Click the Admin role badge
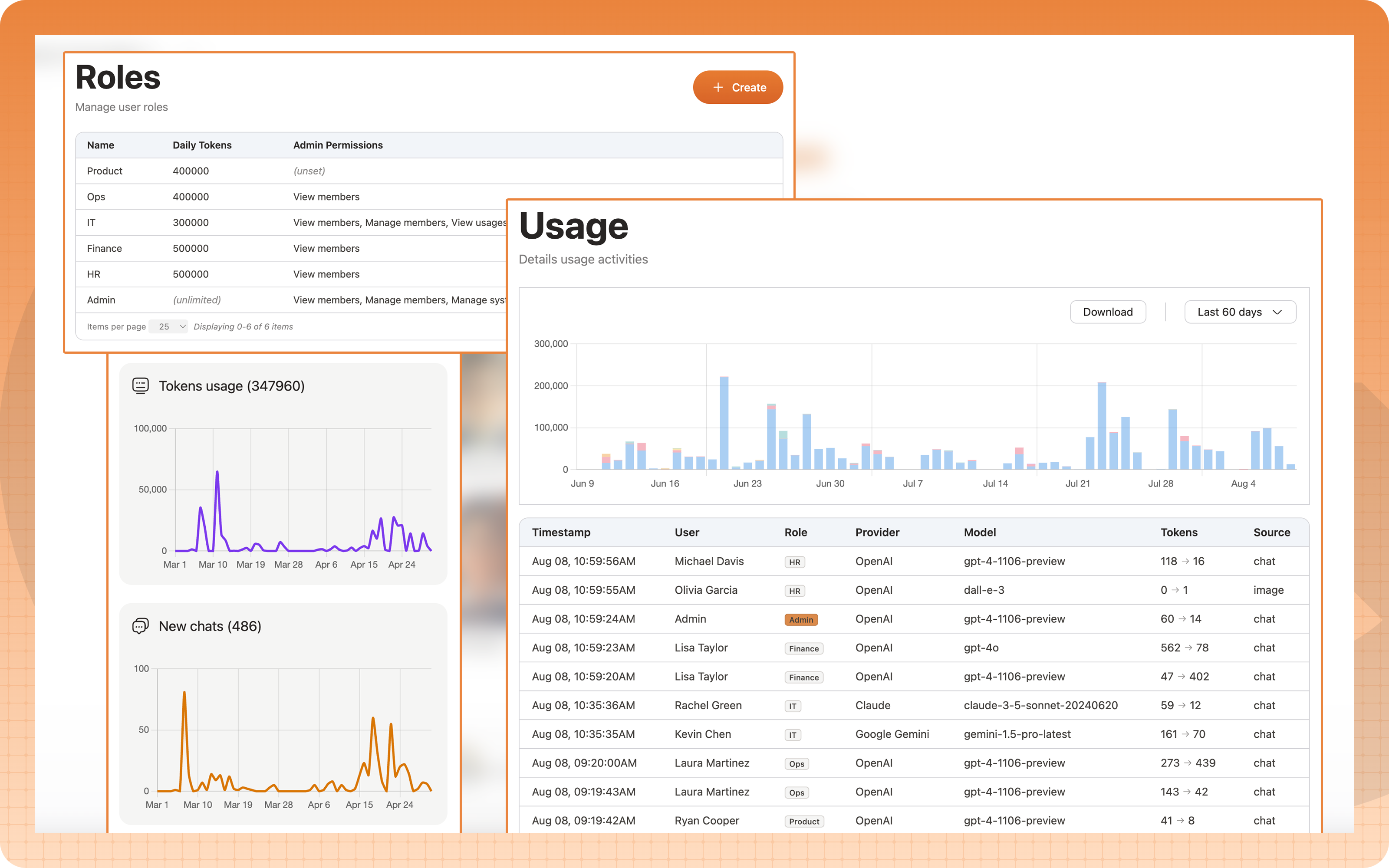1389x868 pixels. point(801,619)
